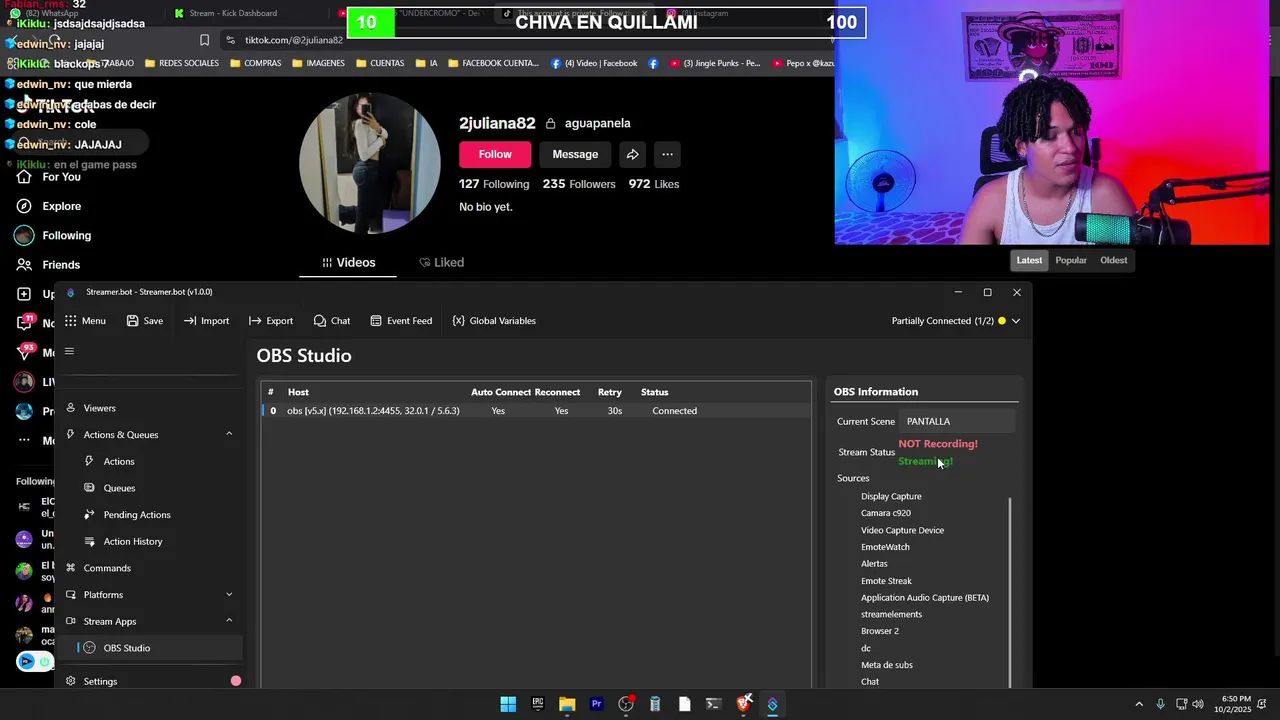
Task: Expand the Platforms section
Action: tap(229, 595)
